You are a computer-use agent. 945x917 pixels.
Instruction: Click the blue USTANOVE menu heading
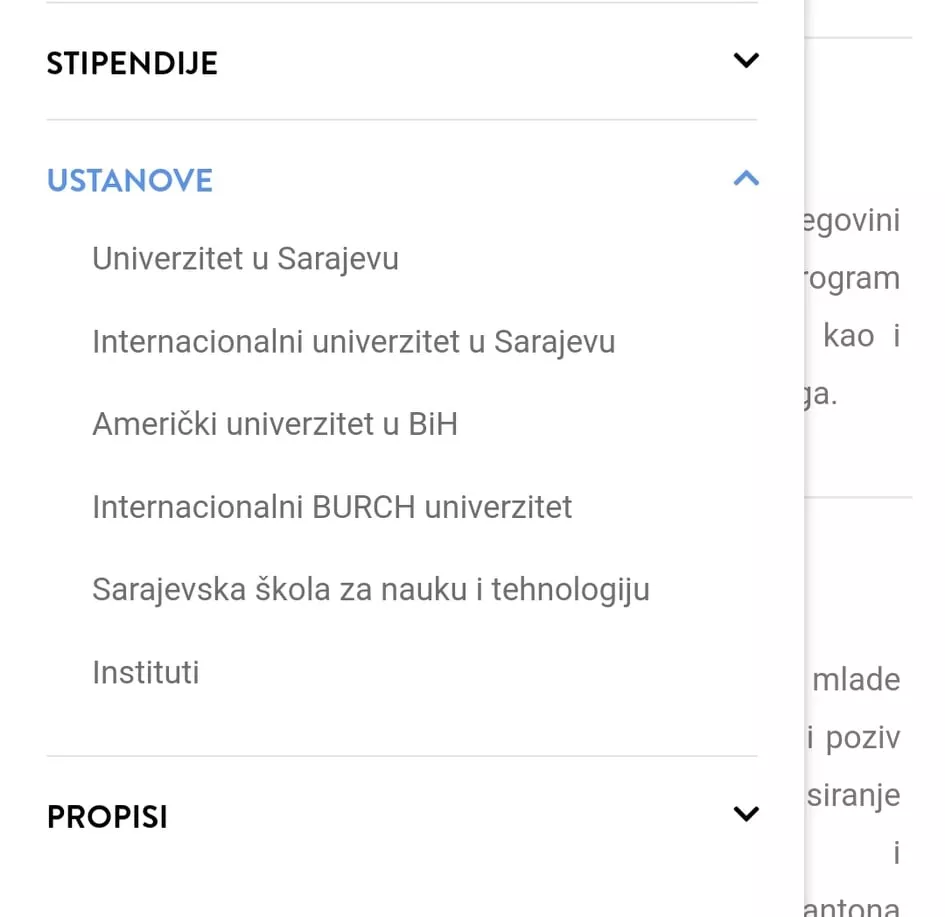130,181
